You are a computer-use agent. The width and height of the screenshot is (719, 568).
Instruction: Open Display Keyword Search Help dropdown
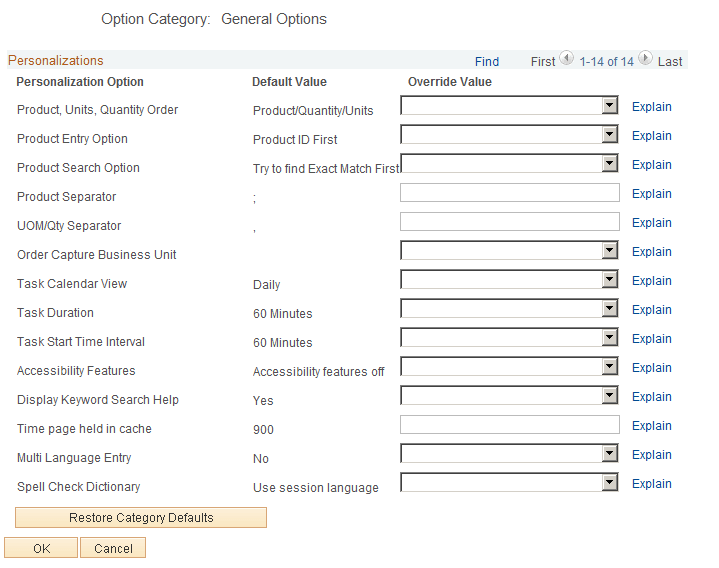point(509,395)
